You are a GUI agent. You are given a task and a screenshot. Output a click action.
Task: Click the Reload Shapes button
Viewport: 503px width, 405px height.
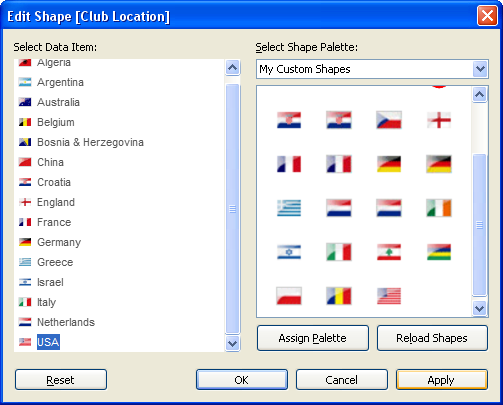pyautogui.click(x=432, y=338)
